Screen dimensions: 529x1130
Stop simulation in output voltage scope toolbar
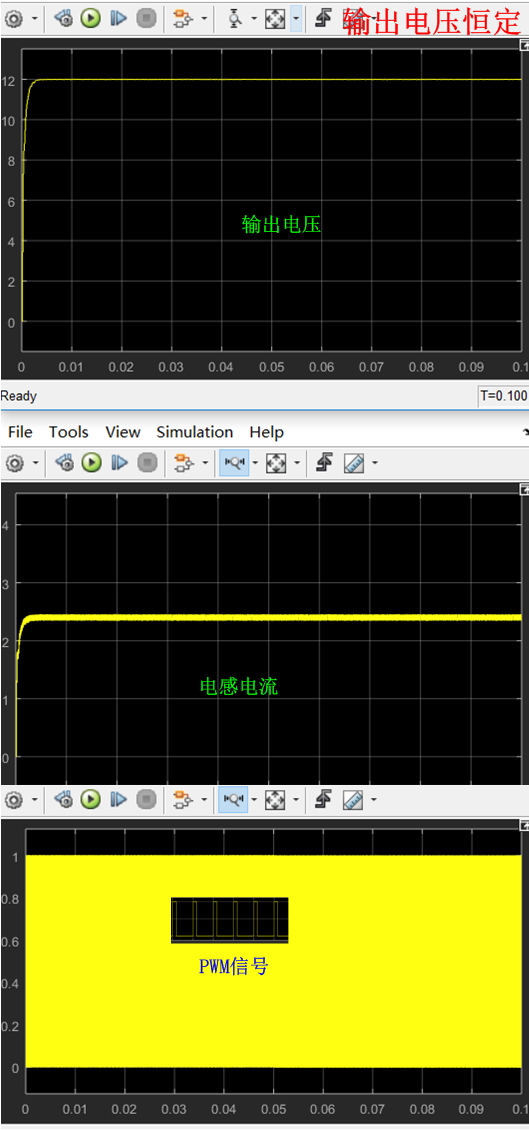click(x=146, y=19)
